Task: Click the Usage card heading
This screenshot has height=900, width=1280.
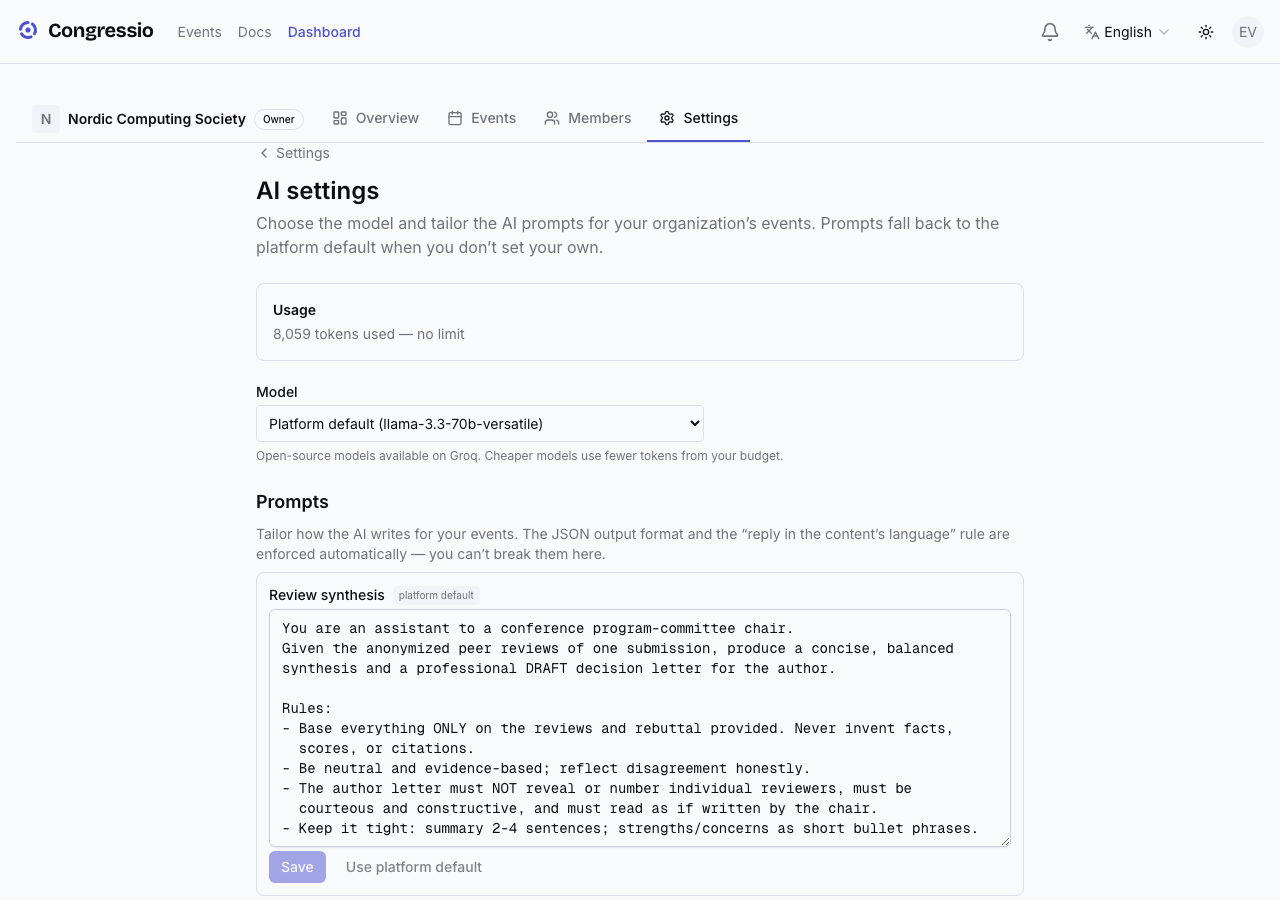Action: pyautogui.click(x=294, y=310)
